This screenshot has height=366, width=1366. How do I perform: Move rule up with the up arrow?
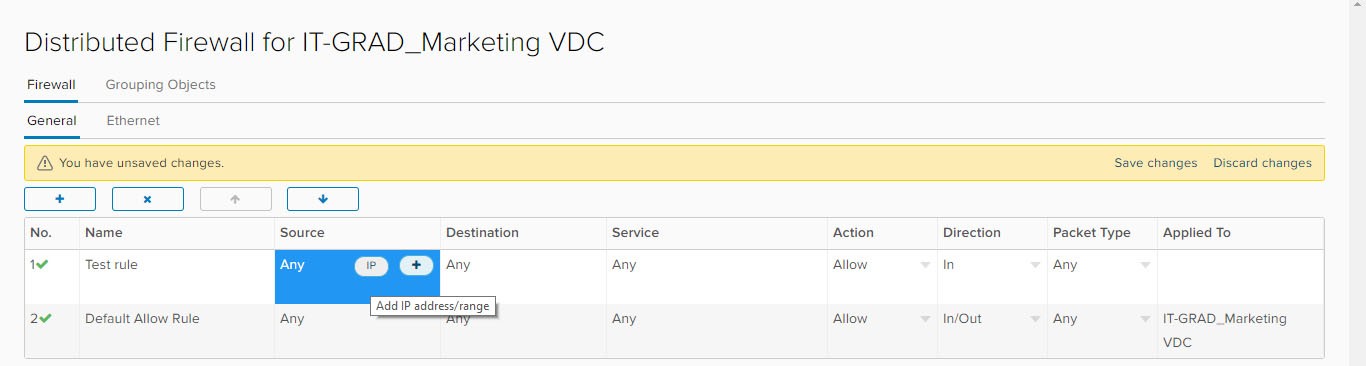coord(236,199)
